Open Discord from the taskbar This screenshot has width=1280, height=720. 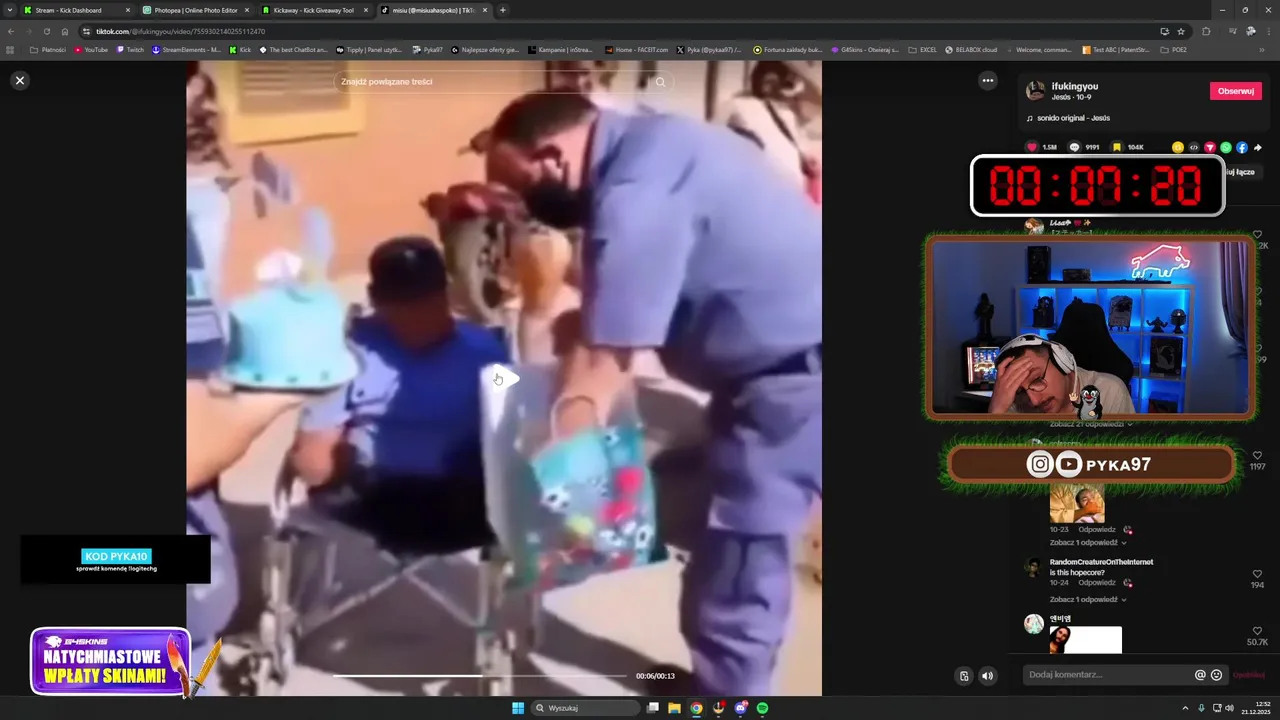tap(741, 708)
